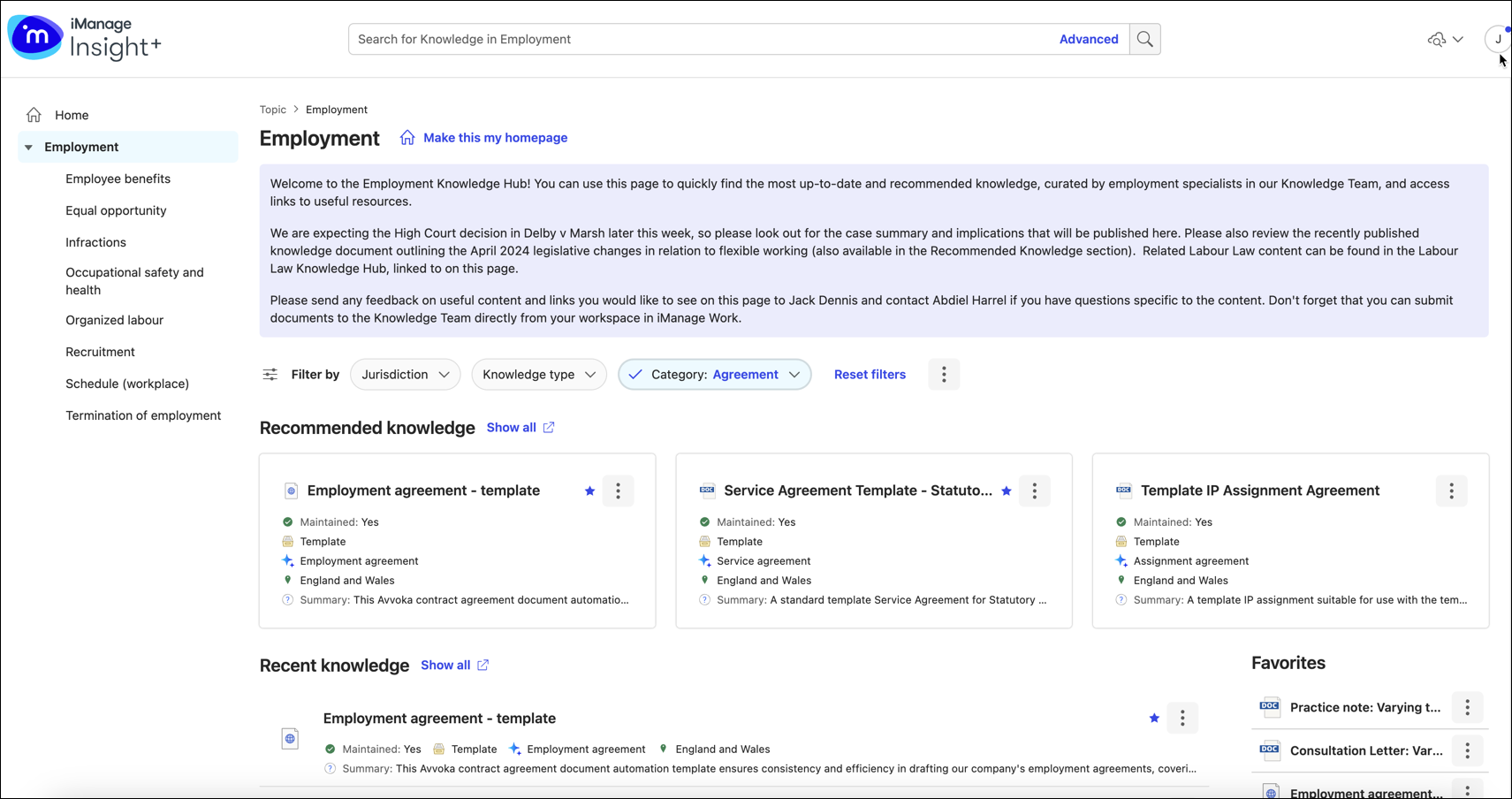
Task: Click the star on Employment agreement - template card
Action: pos(589,491)
